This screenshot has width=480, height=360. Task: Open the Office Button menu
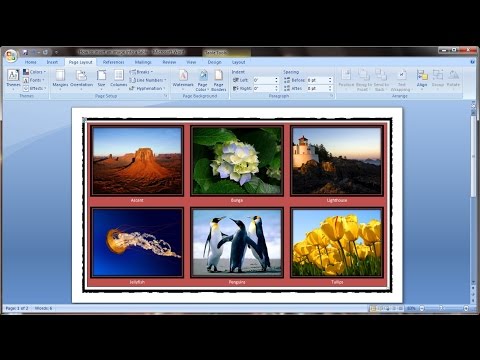11,55
